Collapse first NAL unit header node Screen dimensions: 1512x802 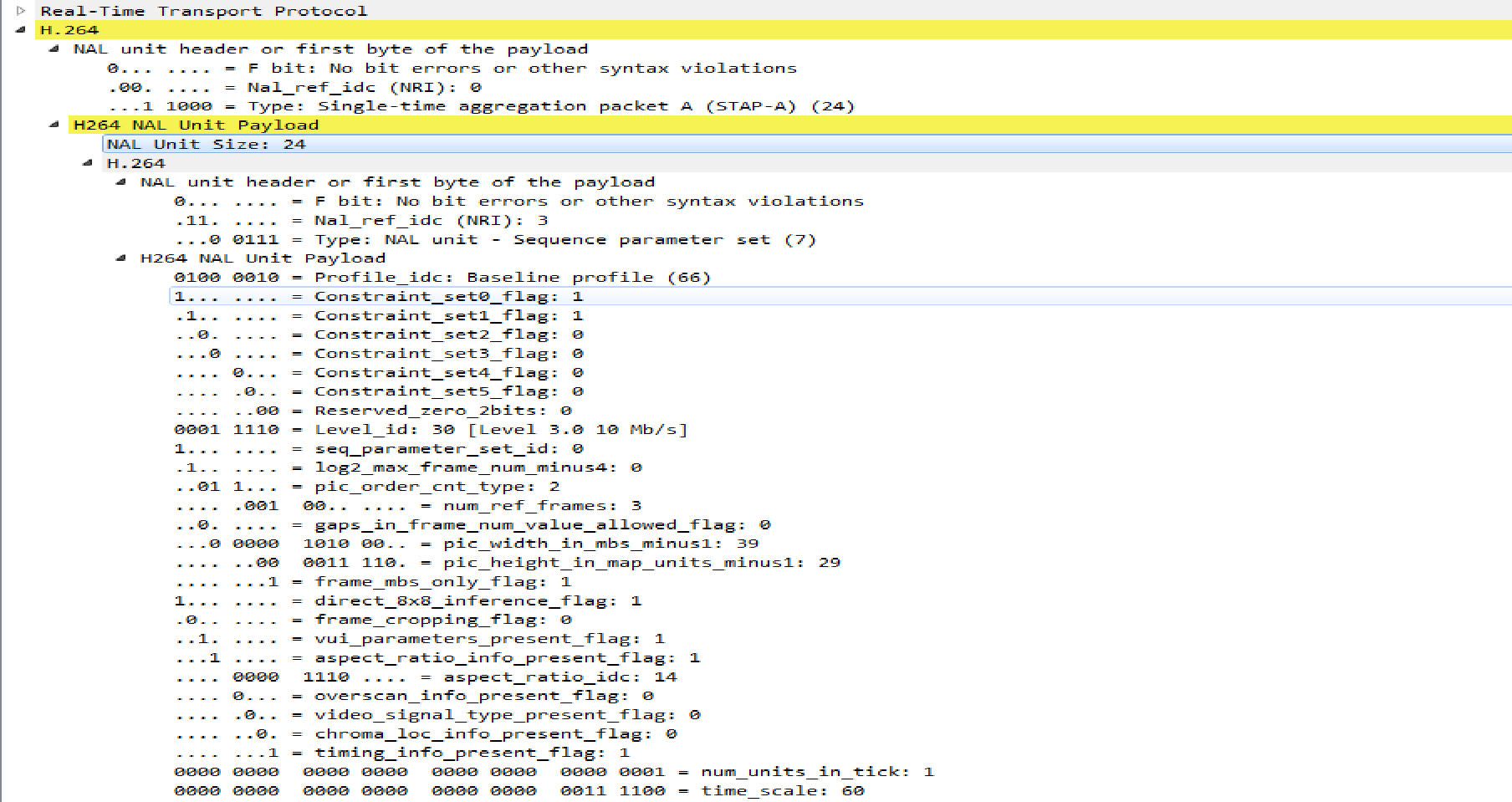pos(54,49)
